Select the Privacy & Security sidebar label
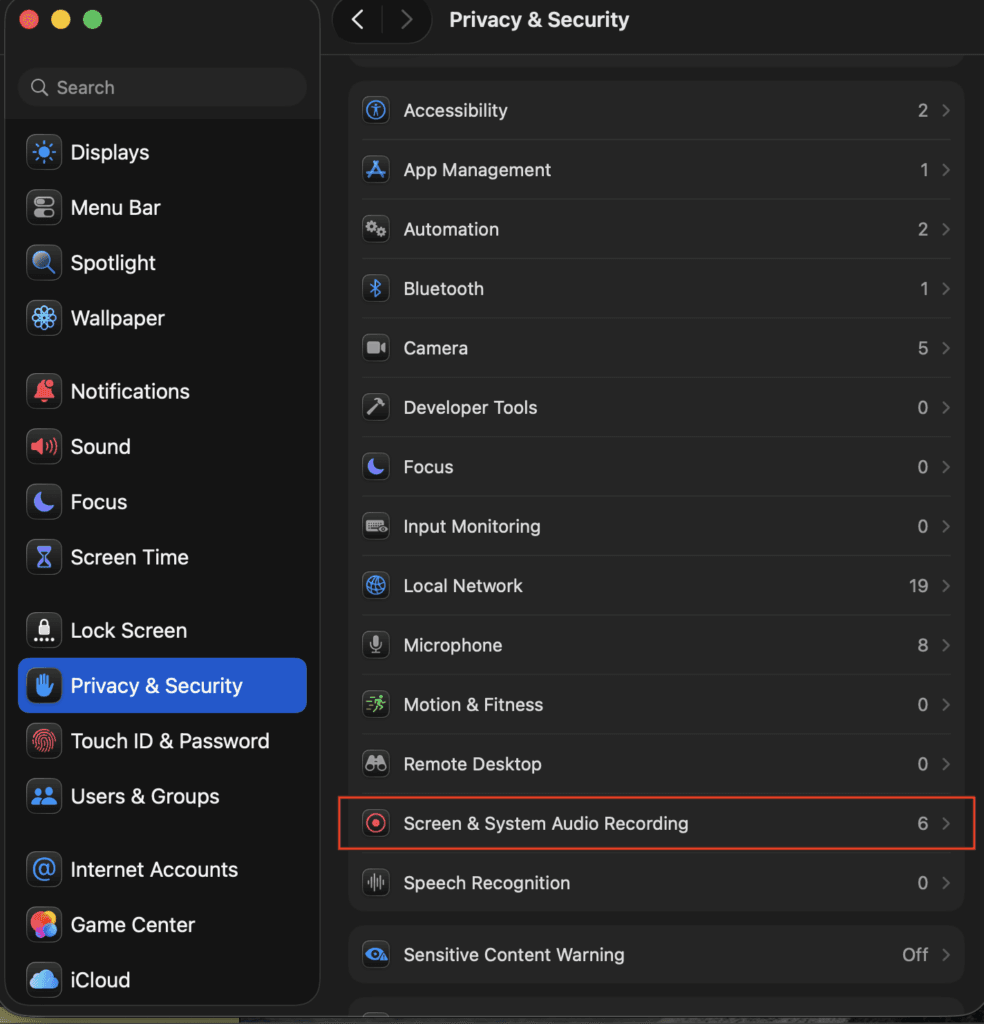Screen dimensions: 984x1024 pyautogui.click(x=157, y=686)
